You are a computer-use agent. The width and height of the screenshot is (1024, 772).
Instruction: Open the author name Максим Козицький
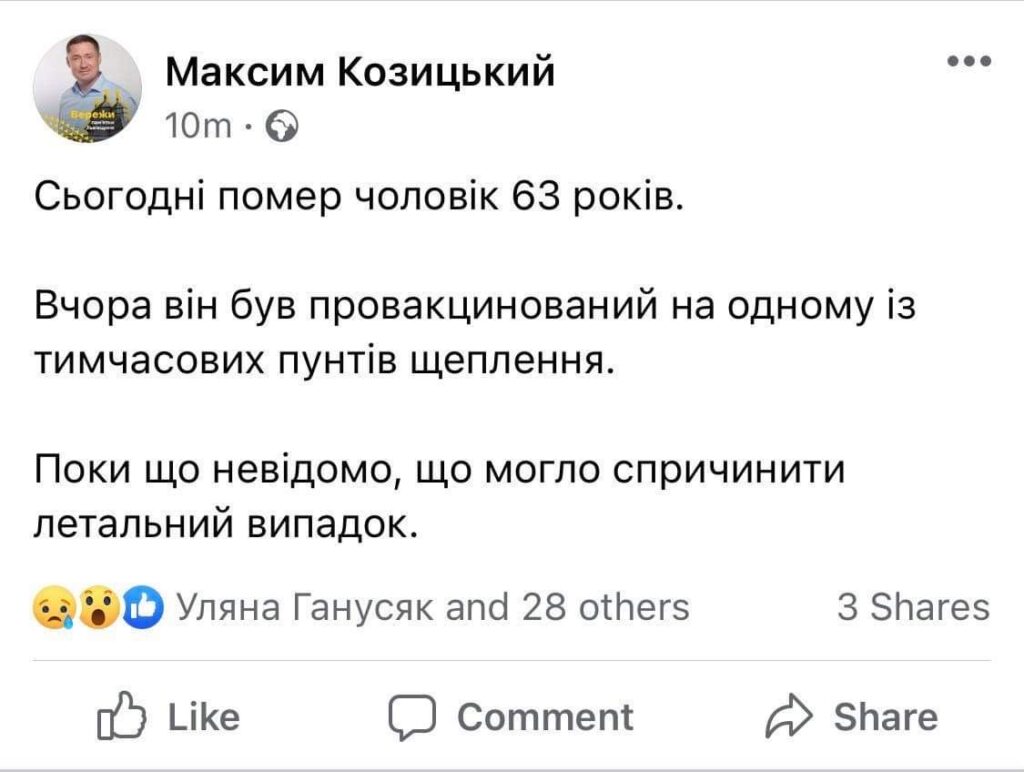(x=359, y=72)
